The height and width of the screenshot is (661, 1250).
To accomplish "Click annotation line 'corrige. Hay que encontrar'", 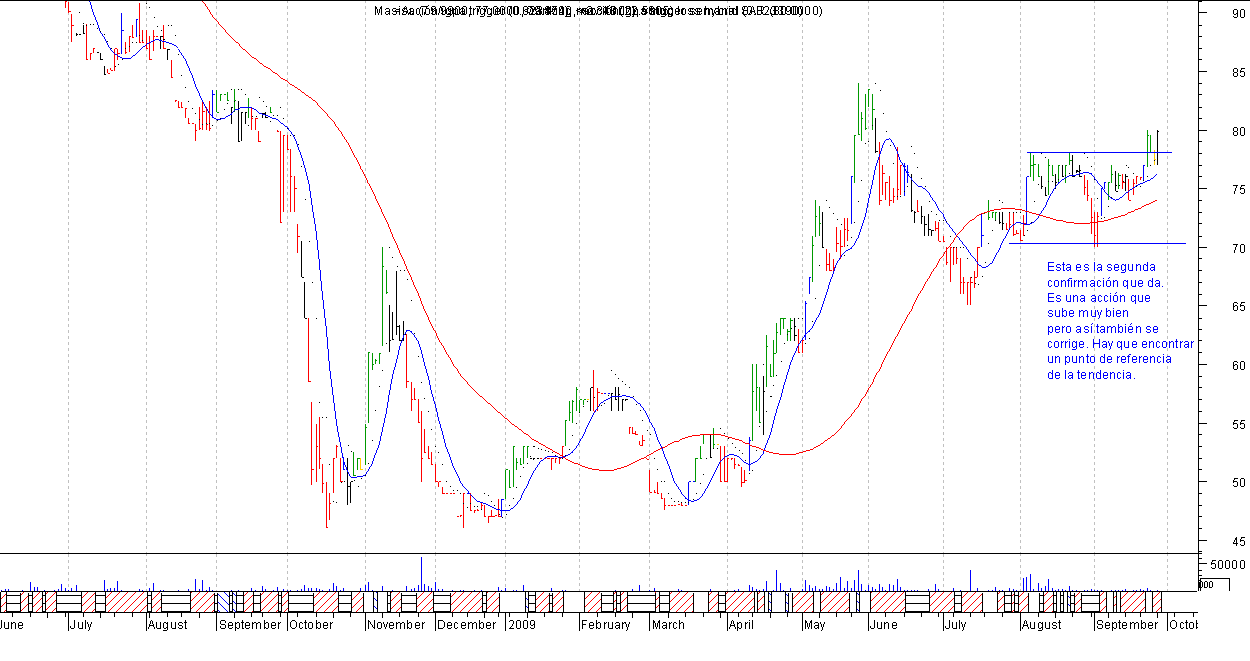I will [x=1120, y=343].
